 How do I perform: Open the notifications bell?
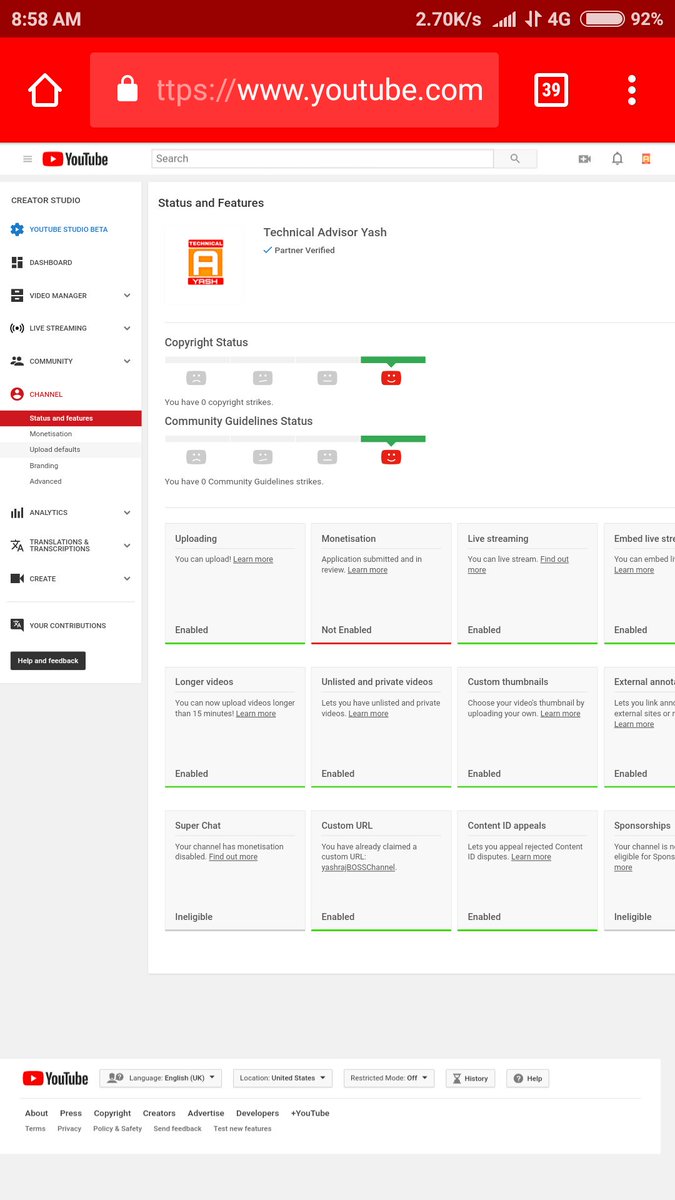point(617,159)
